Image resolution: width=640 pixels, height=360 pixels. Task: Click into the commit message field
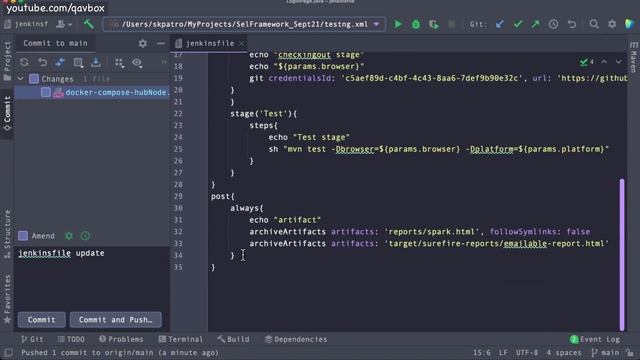pyautogui.click(x=91, y=278)
